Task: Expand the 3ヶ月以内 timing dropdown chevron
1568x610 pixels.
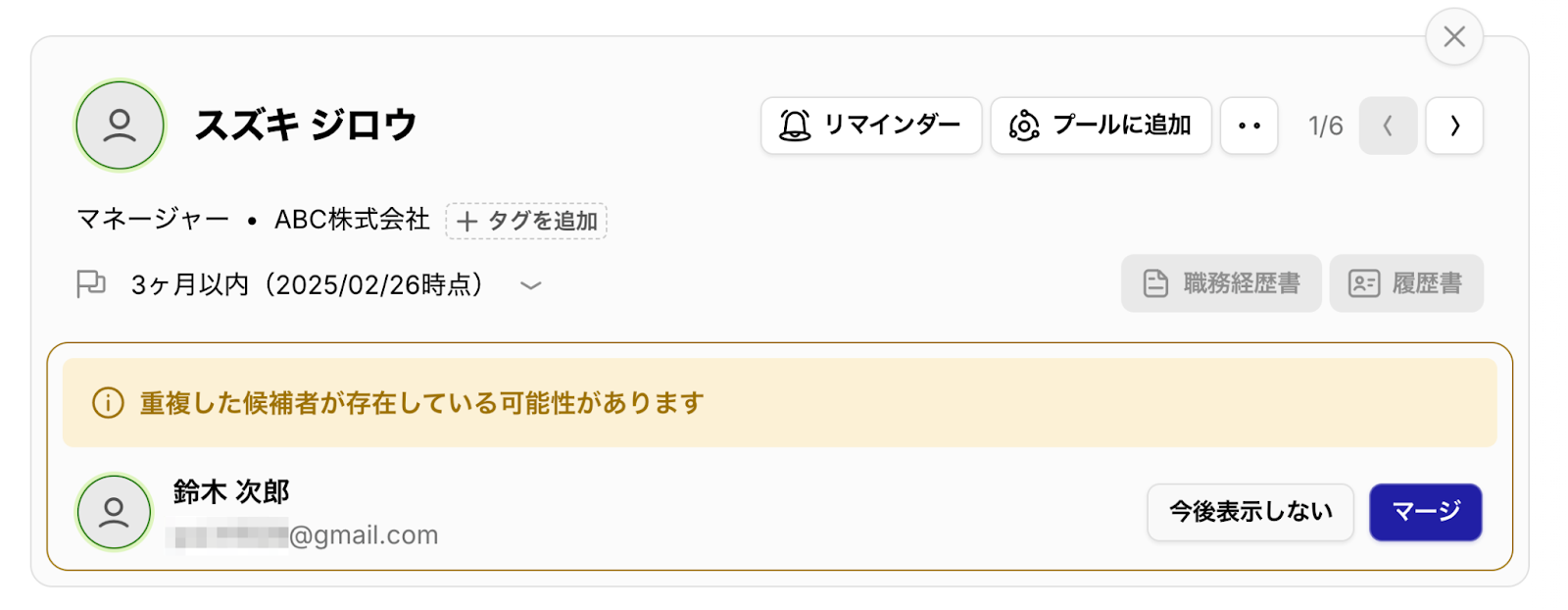Action: coord(530,285)
